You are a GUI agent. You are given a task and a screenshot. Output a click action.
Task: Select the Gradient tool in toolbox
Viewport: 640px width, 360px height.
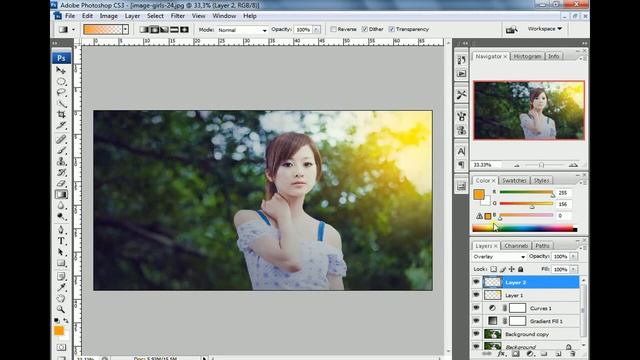click(61, 195)
